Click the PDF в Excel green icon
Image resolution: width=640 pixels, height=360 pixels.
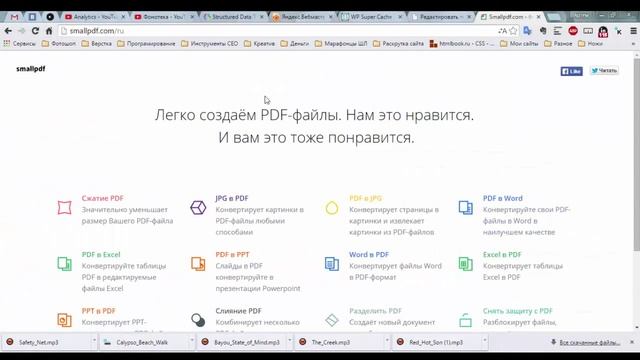pos(64,264)
